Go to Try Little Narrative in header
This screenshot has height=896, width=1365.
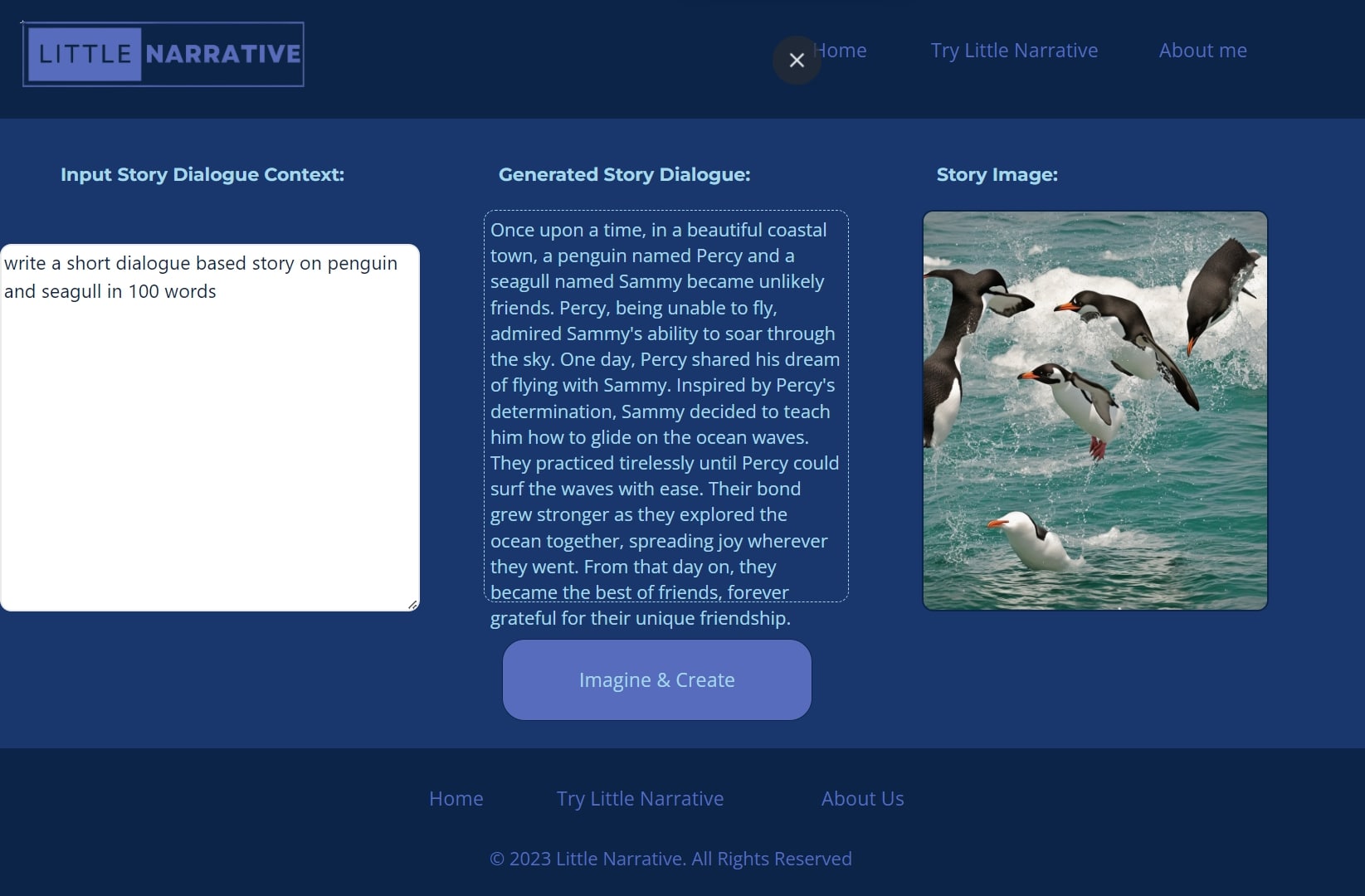point(1014,51)
